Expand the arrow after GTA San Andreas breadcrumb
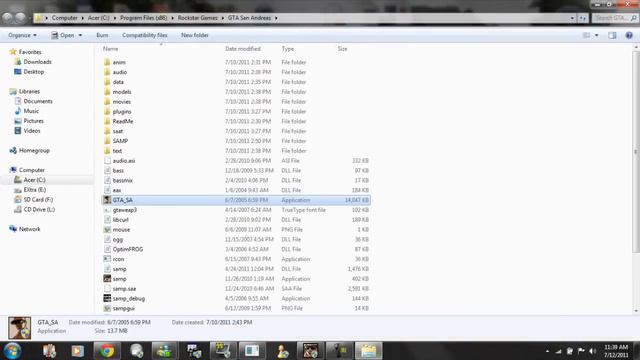 pyautogui.click(x=276, y=18)
